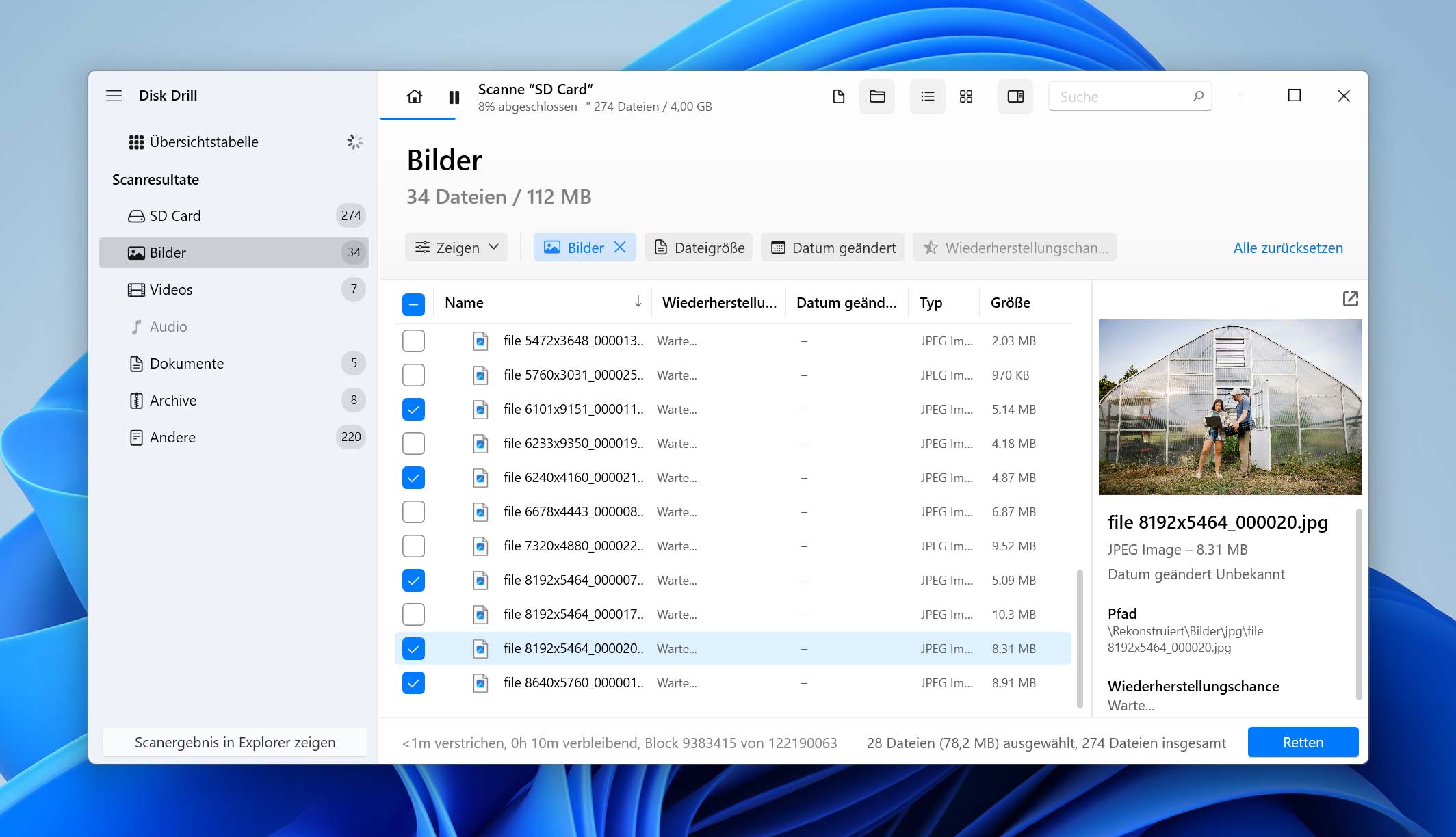Check file 5760x3031_000025 checkbox
This screenshot has width=1456, height=837.
[x=413, y=375]
